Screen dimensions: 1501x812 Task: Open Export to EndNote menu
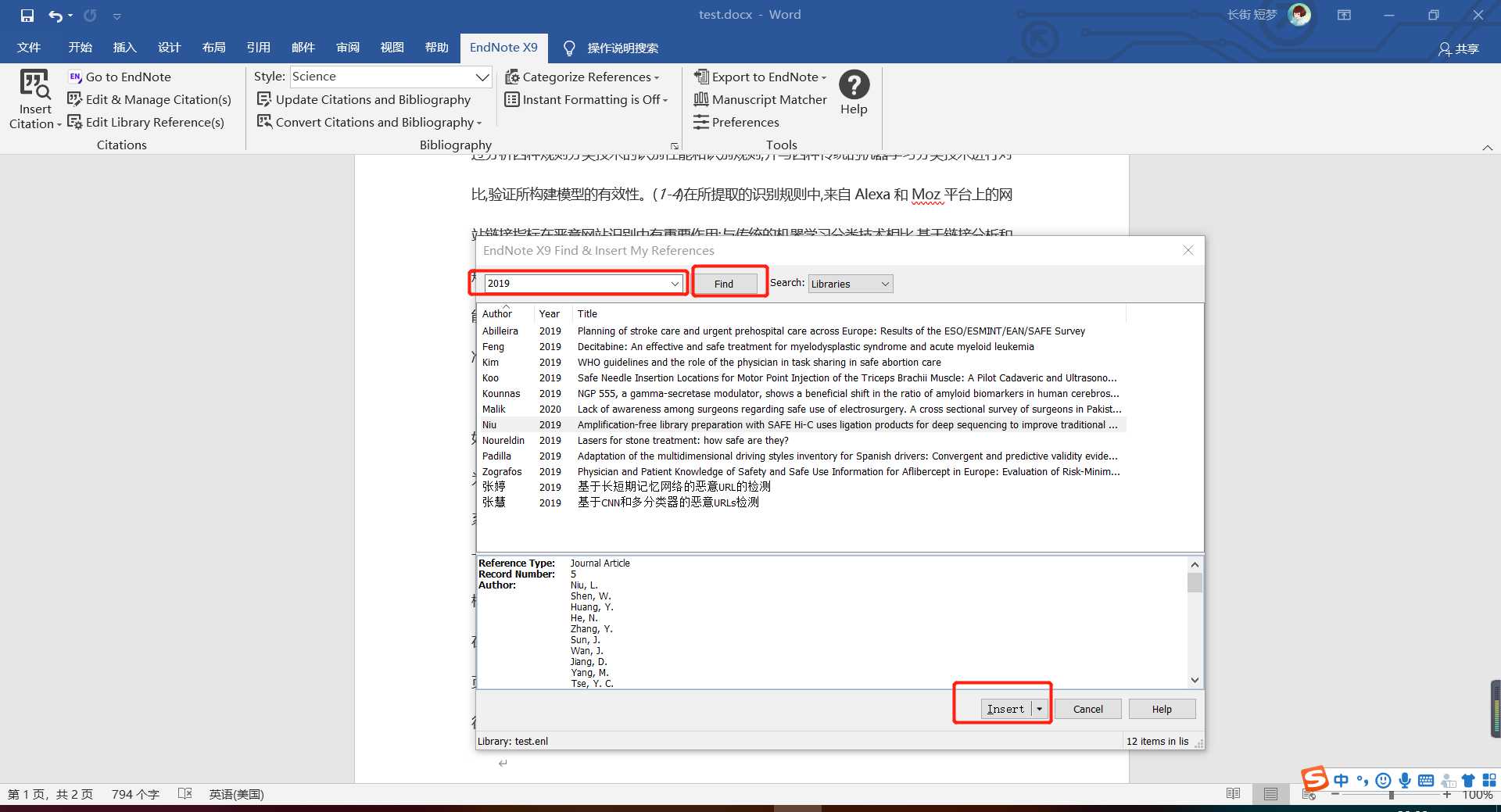(x=760, y=77)
